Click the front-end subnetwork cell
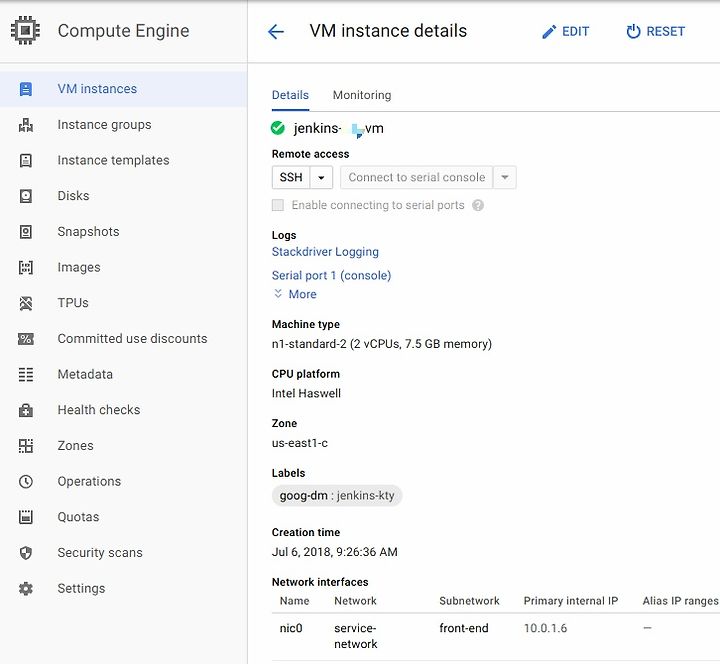This screenshot has height=664, width=720. point(464,628)
